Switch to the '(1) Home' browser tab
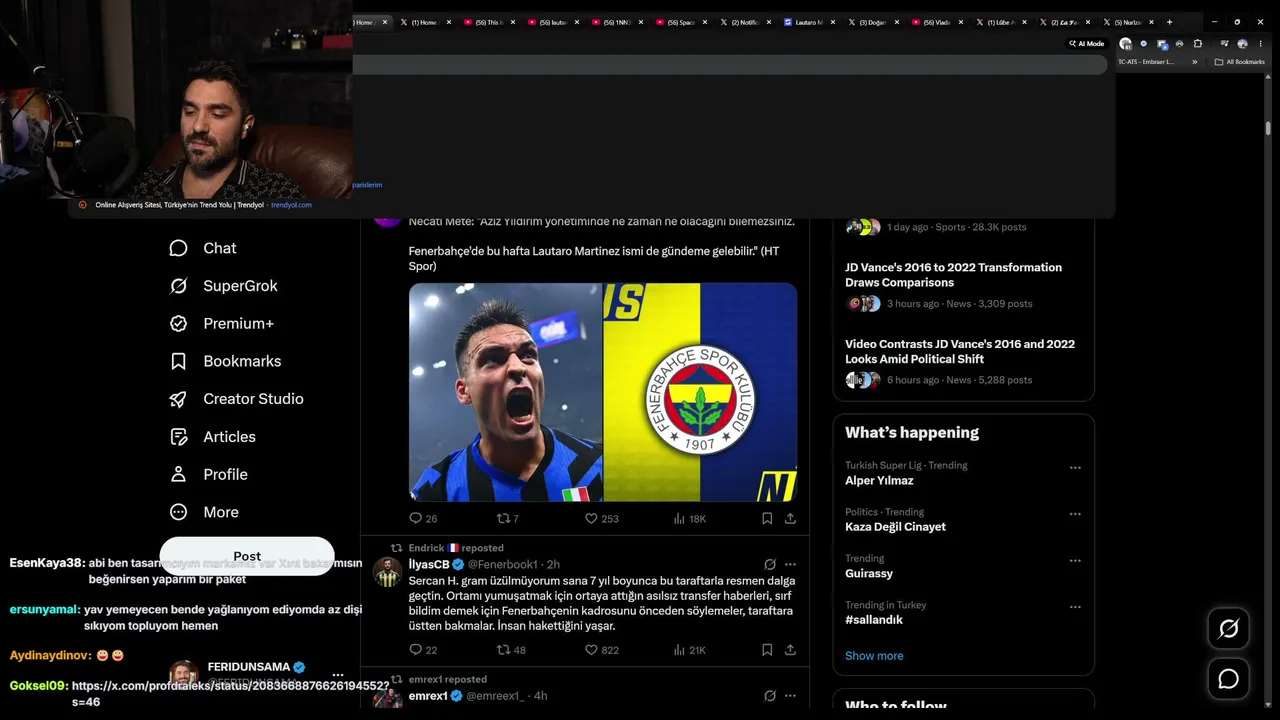 point(425,22)
